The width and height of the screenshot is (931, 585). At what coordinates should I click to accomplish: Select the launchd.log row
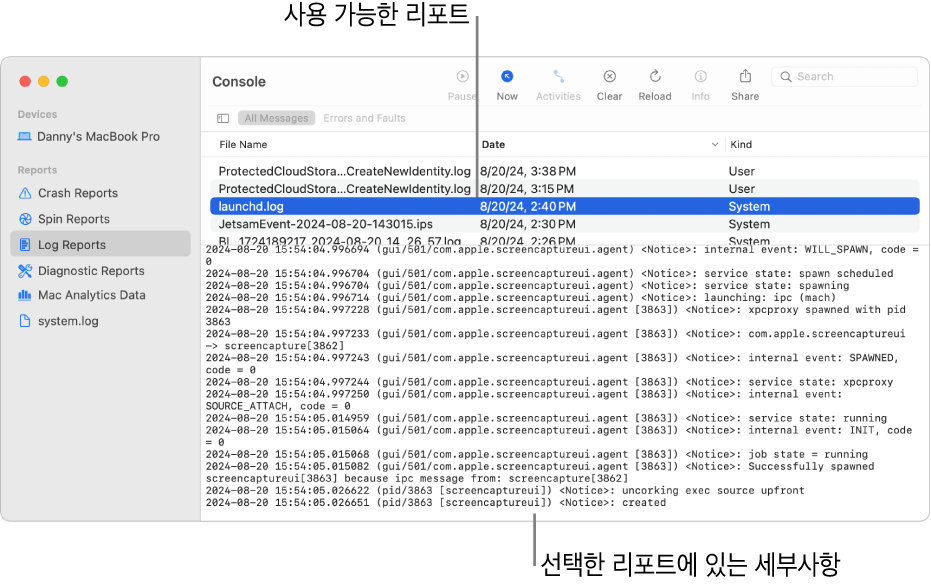click(565, 207)
